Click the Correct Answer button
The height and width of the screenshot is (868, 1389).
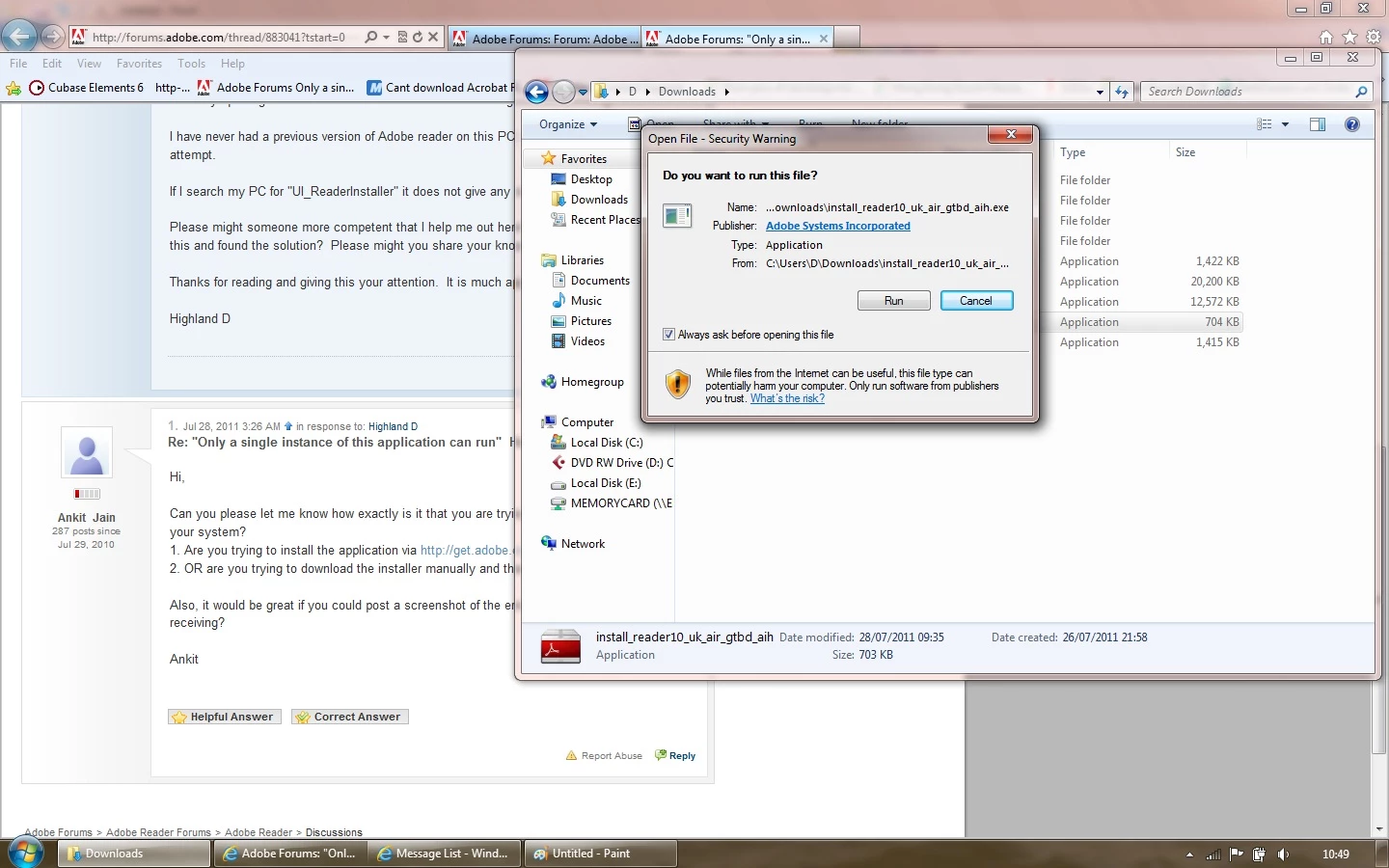pyautogui.click(x=349, y=717)
